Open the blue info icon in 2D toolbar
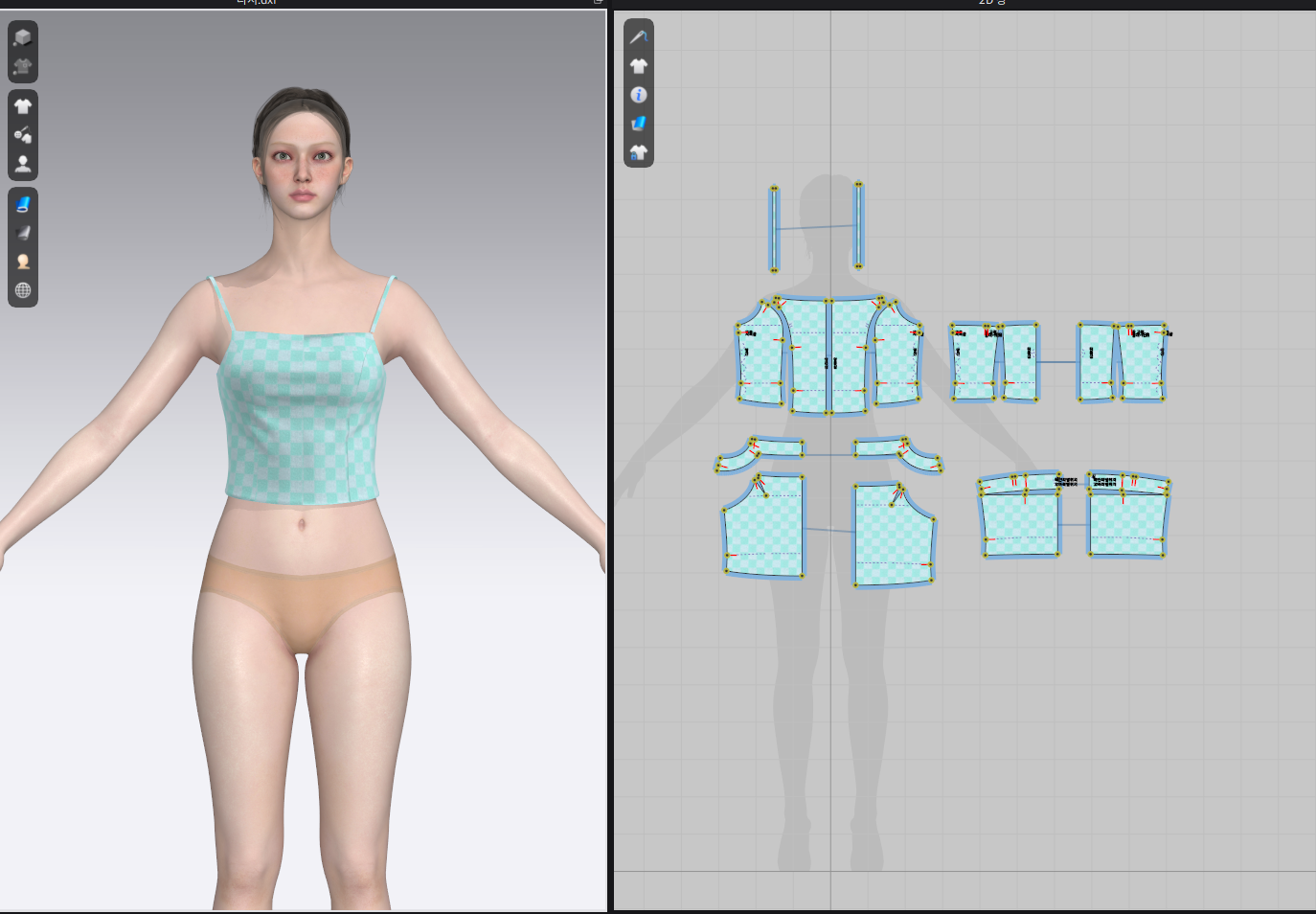The height and width of the screenshot is (914, 1316). tap(639, 95)
